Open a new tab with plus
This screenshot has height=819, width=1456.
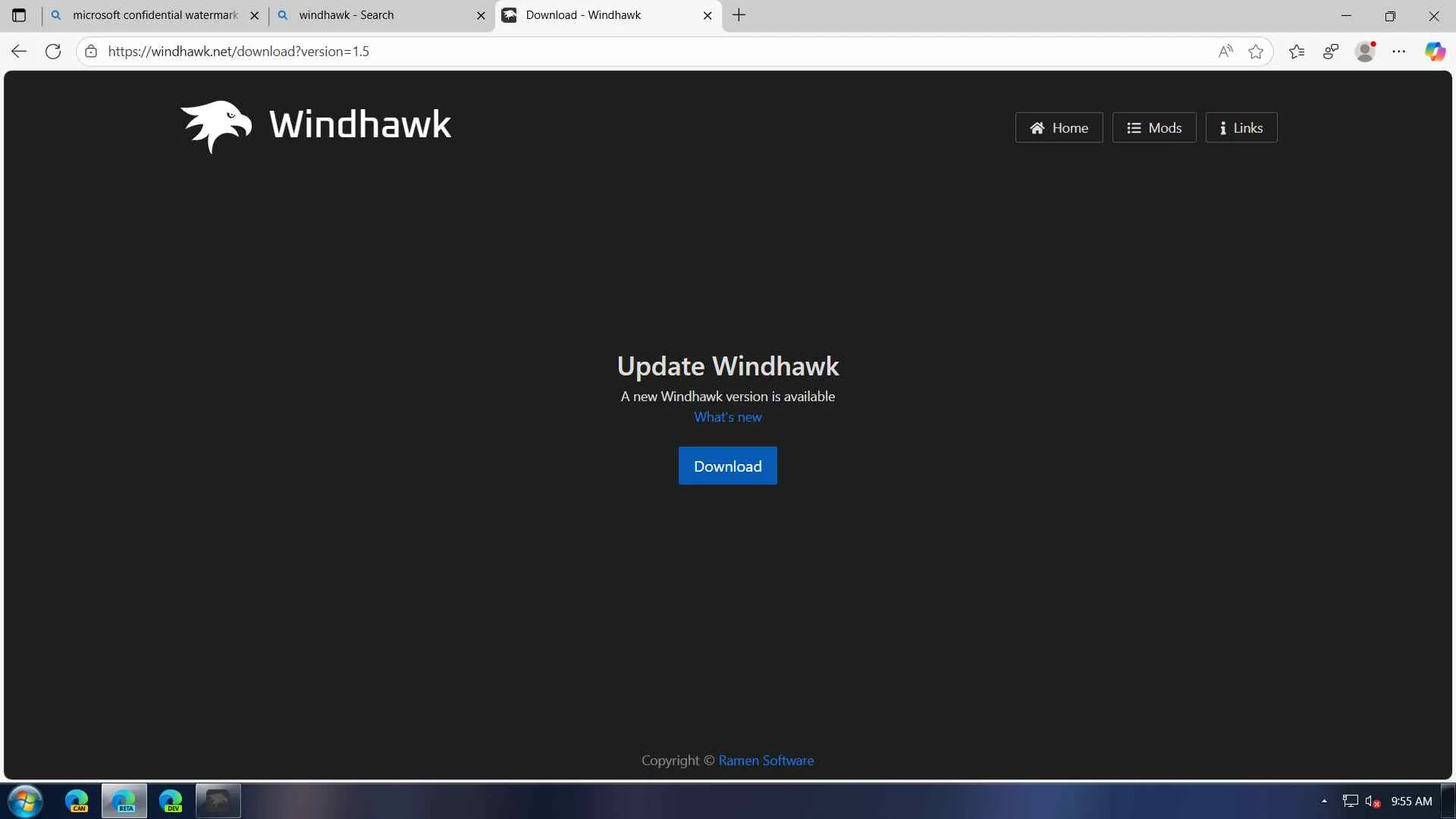[739, 15]
